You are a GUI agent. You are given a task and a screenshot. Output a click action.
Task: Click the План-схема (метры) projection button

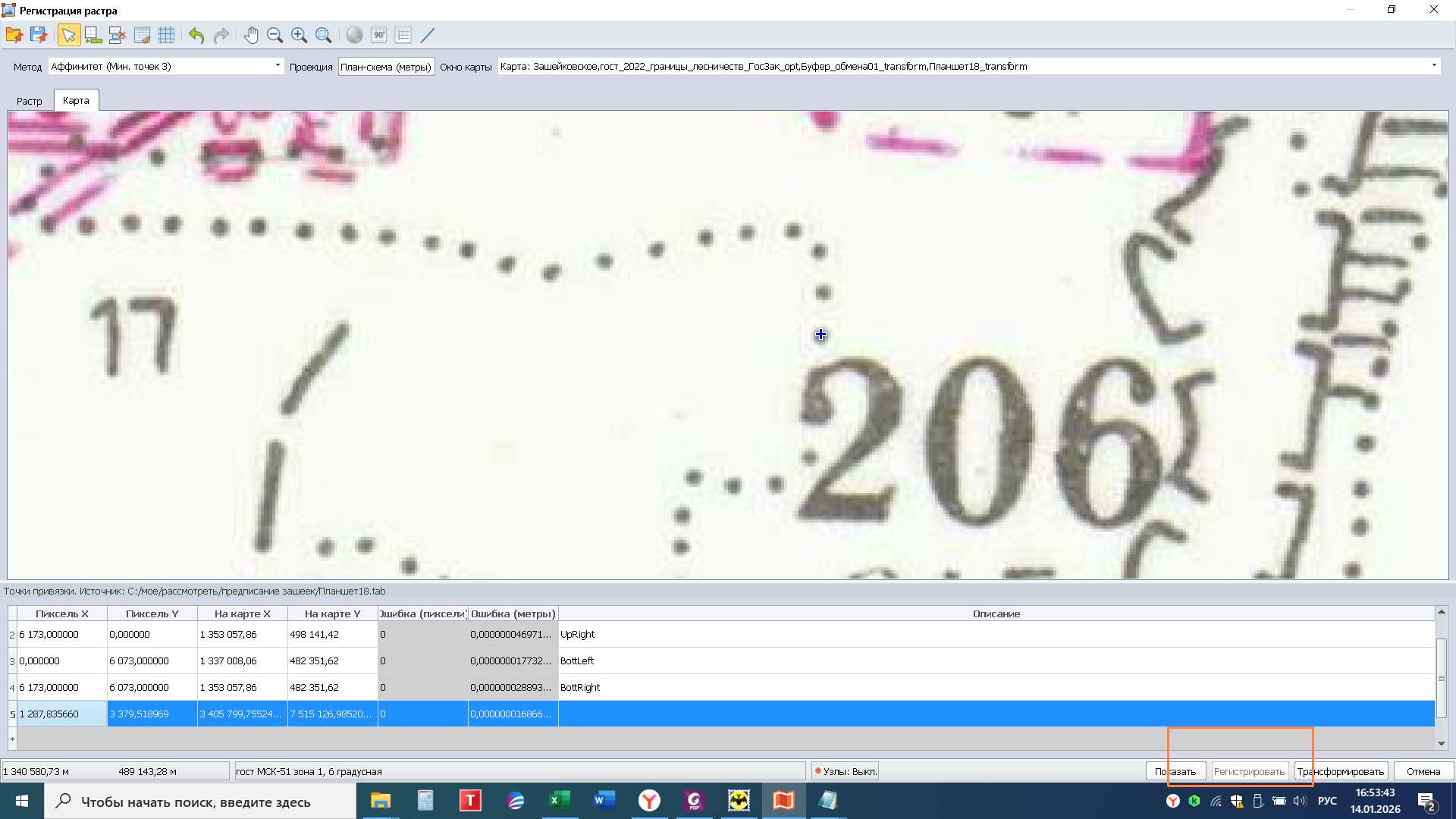(x=386, y=67)
